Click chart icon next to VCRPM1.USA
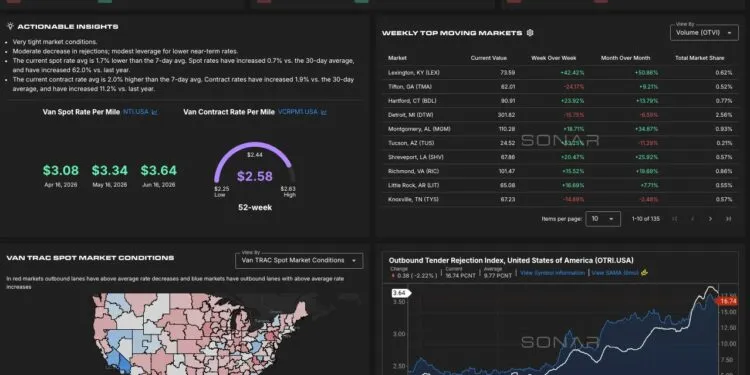The width and height of the screenshot is (750, 375). click(x=323, y=112)
